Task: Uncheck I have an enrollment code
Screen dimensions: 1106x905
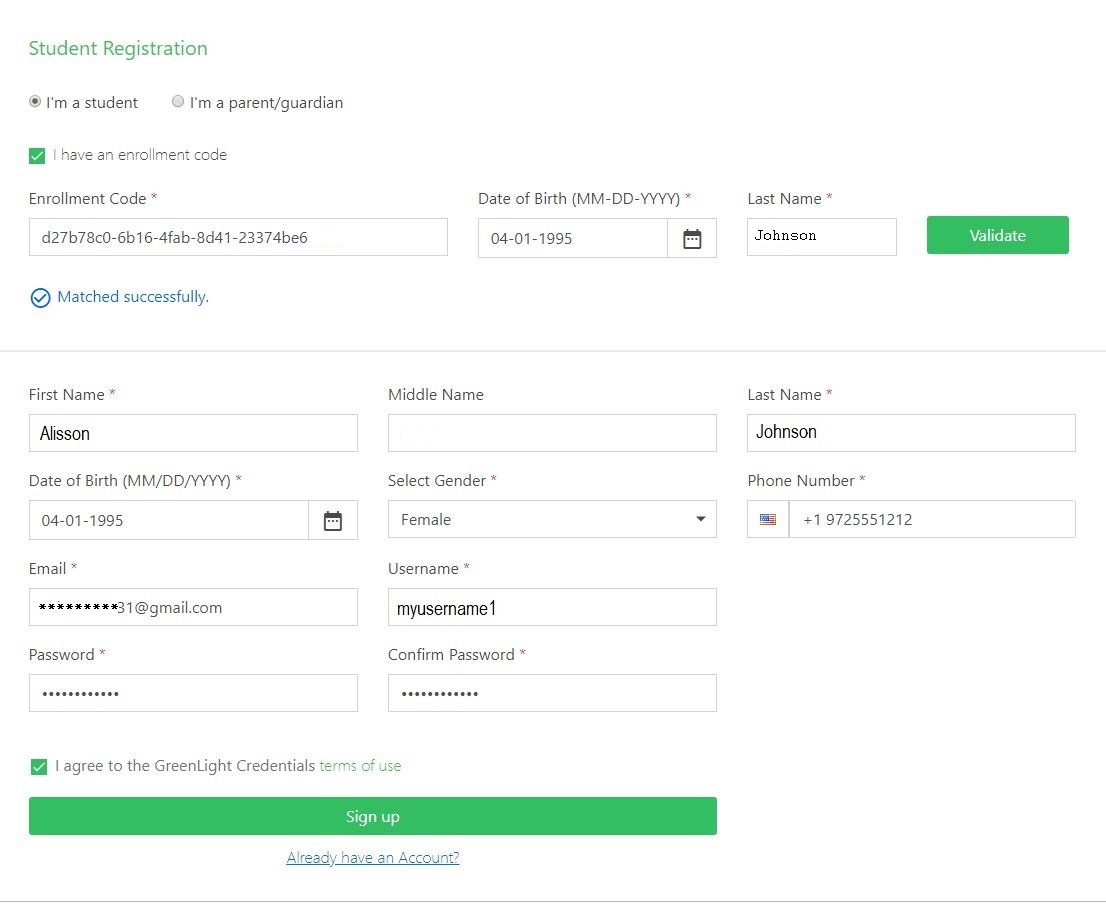Action: [37, 156]
